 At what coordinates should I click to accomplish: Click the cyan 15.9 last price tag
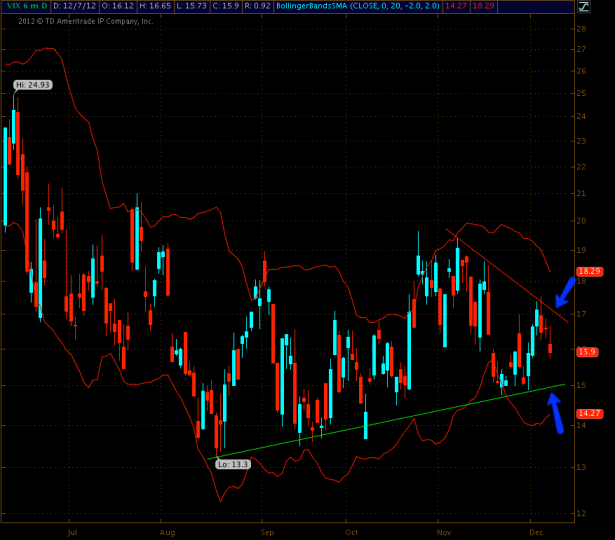588,352
